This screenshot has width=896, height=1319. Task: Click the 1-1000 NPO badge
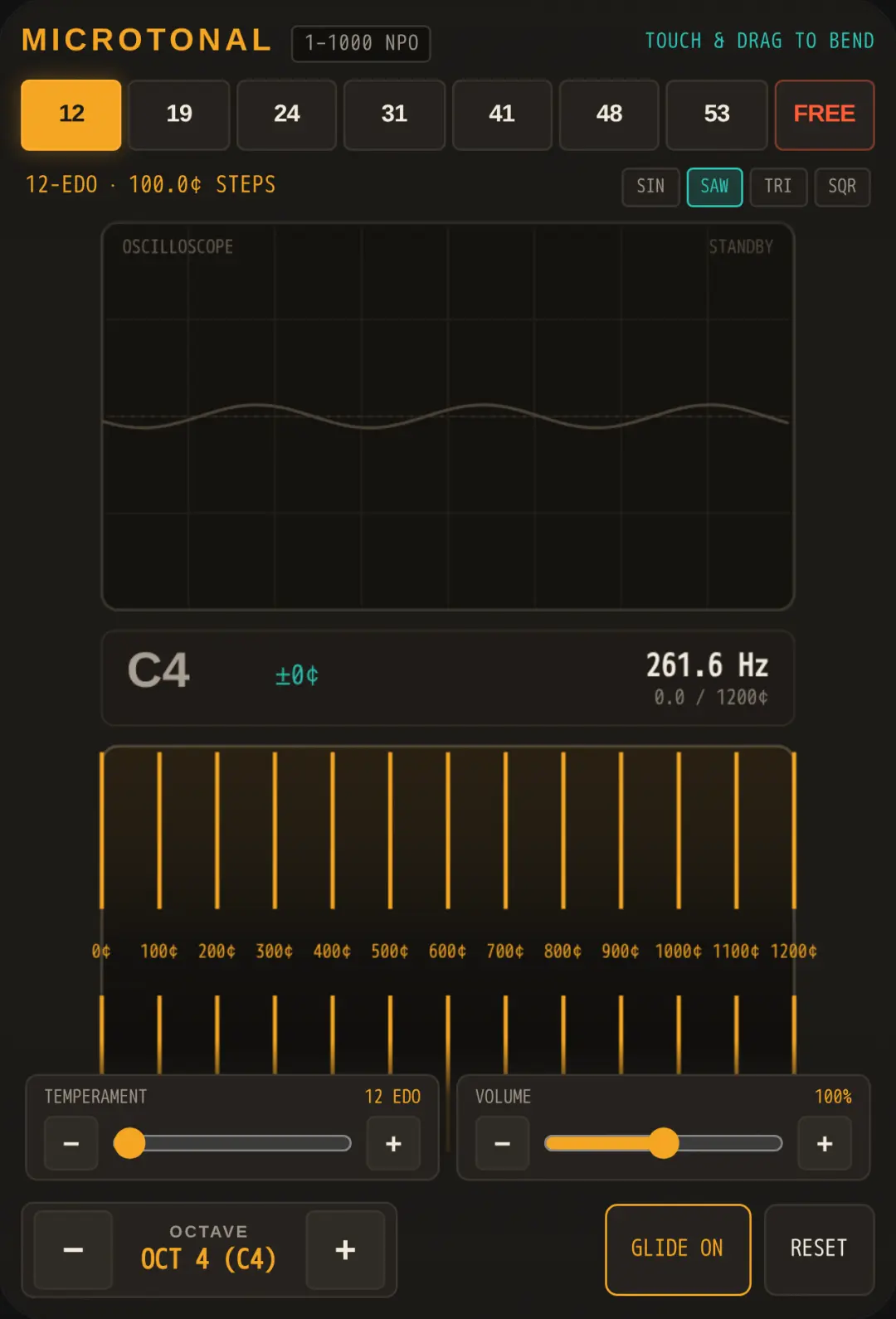point(361,43)
